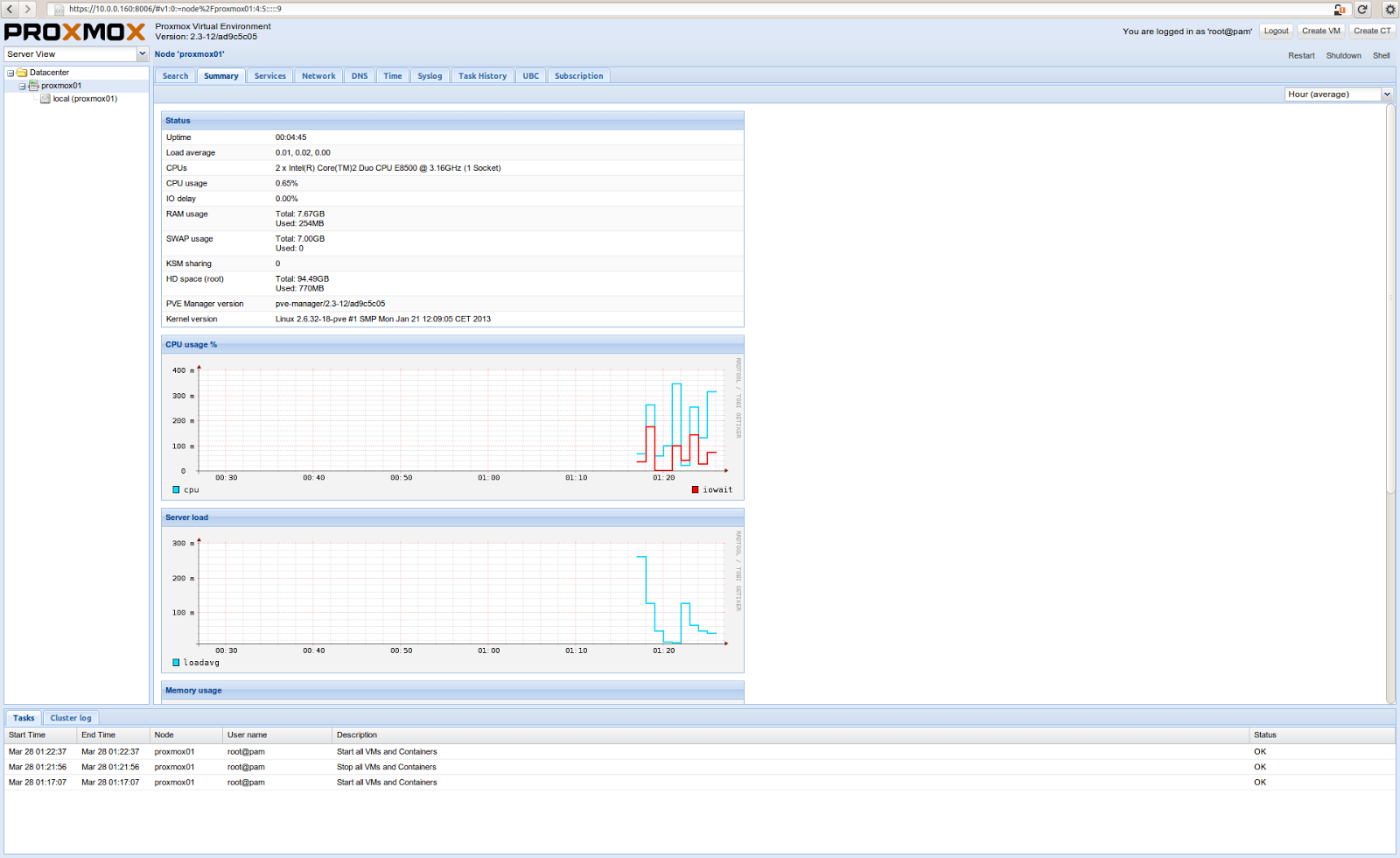1400x858 pixels.
Task: Sort tasks by Node column header
Action: pos(186,735)
